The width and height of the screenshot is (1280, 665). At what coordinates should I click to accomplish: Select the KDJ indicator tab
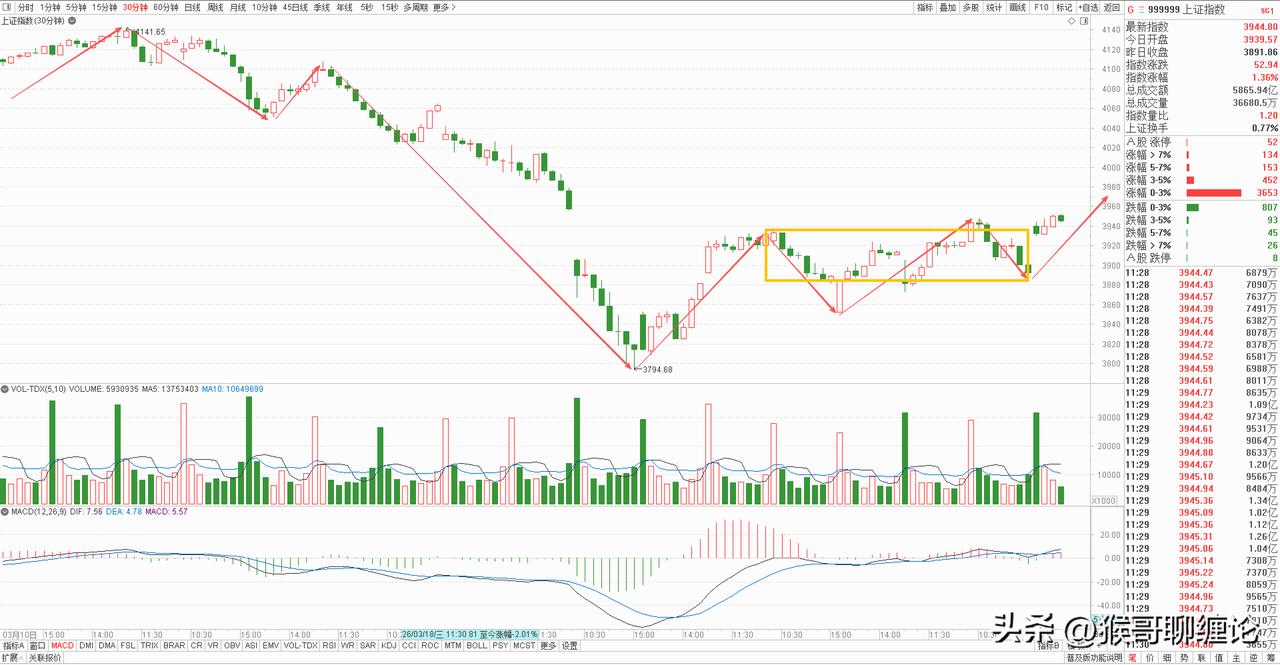tap(389, 645)
